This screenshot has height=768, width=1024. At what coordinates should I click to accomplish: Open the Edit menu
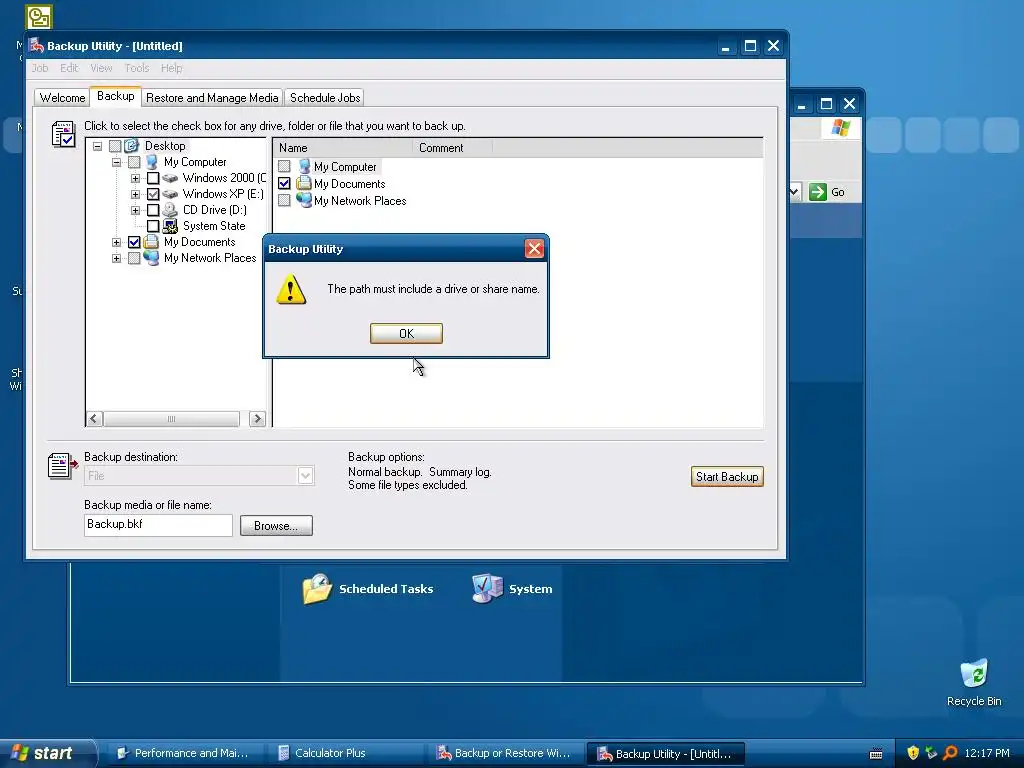(x=69, y=68)
